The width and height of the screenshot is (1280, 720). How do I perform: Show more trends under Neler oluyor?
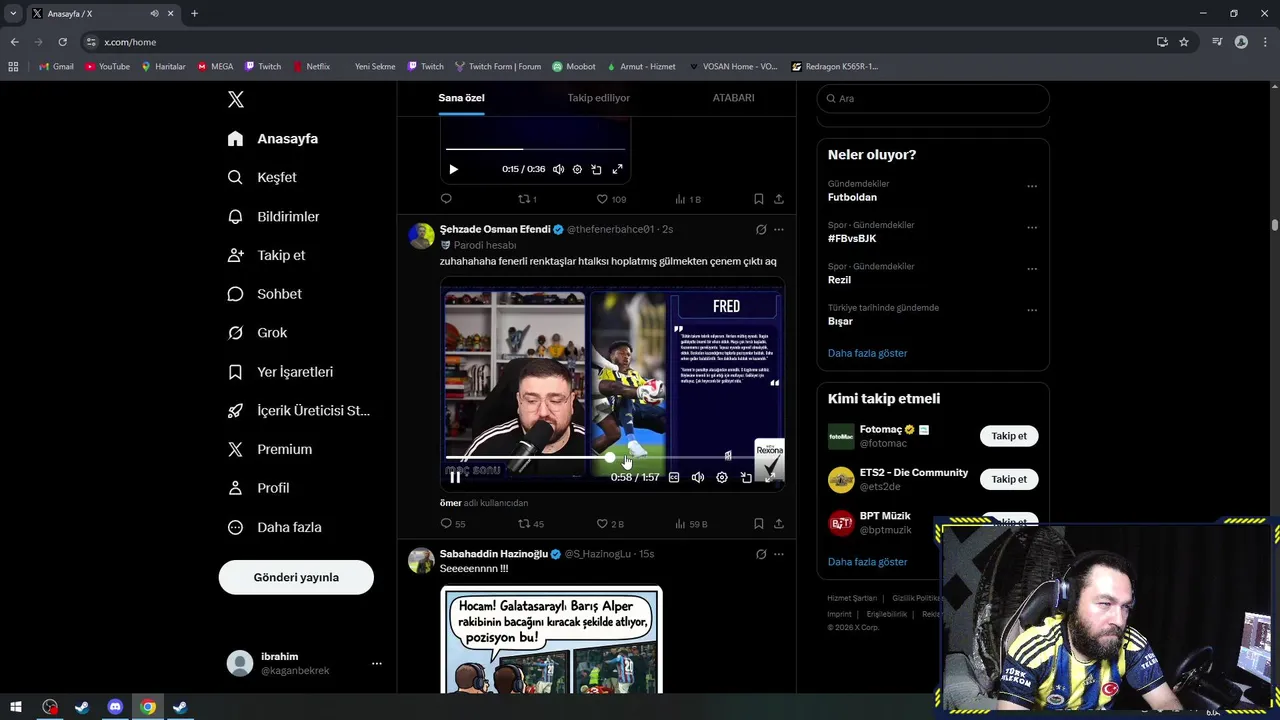pyautogui.click(x=867, y=353)
